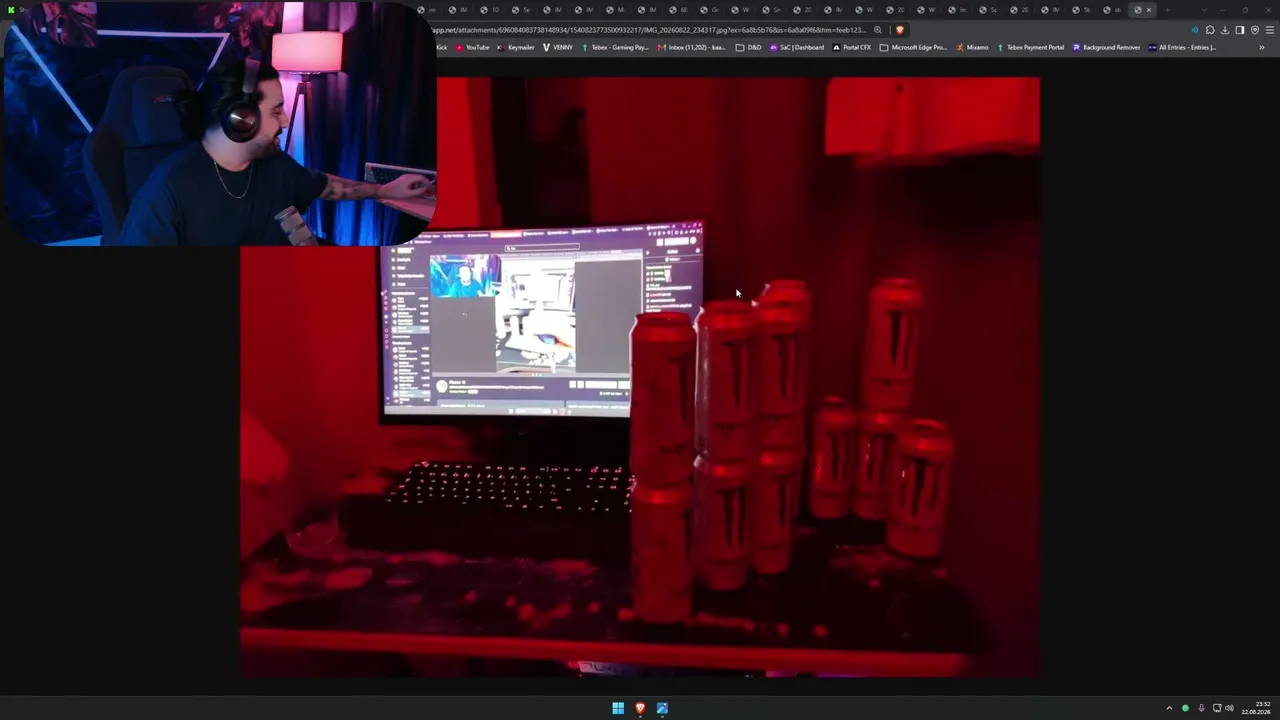Open the Windows Start menu
Image resolution: width=1280 pixels, height=720 pixels.
click(x=618, y=708)
